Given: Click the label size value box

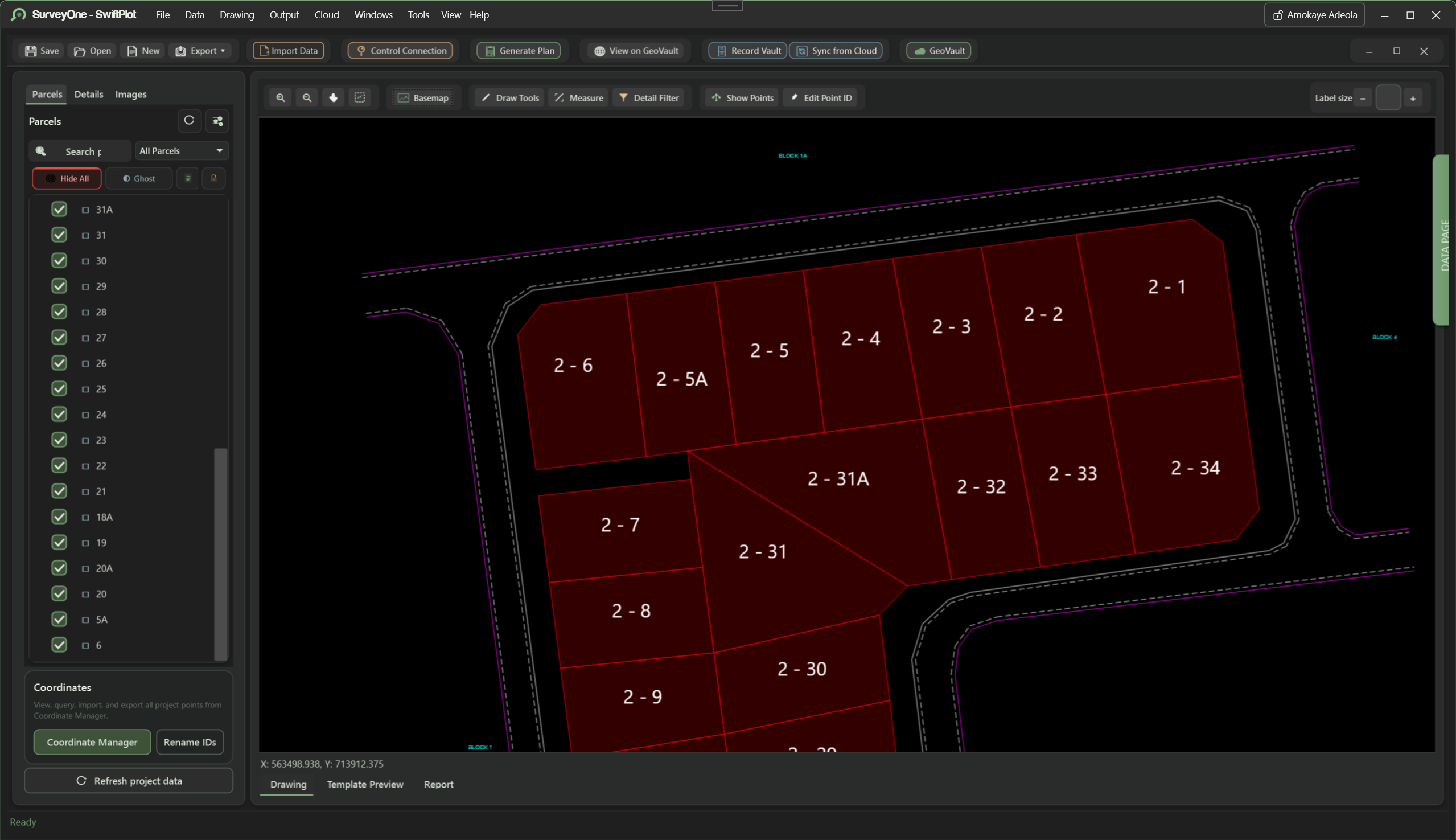Looking at the screenshot, I should pos(1388,97).
